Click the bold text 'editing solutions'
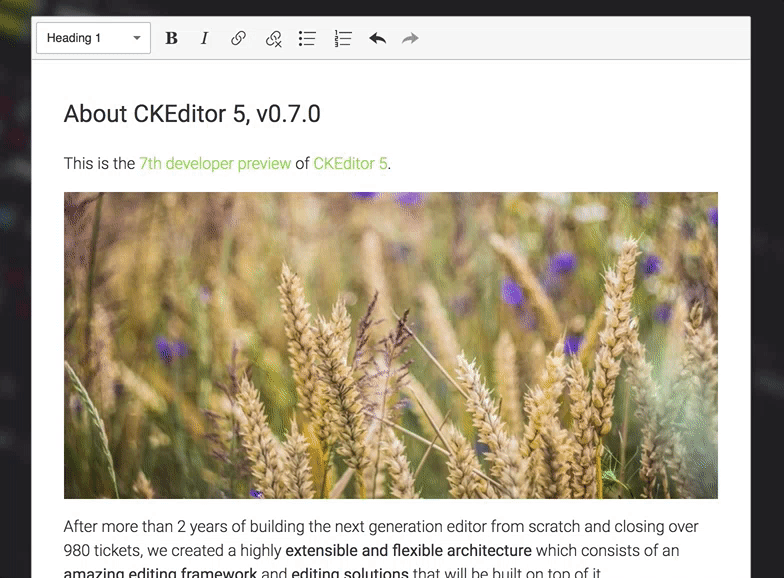Image resolution: width=784 pixels, height=578 pixels. click(x=350, y=573)
